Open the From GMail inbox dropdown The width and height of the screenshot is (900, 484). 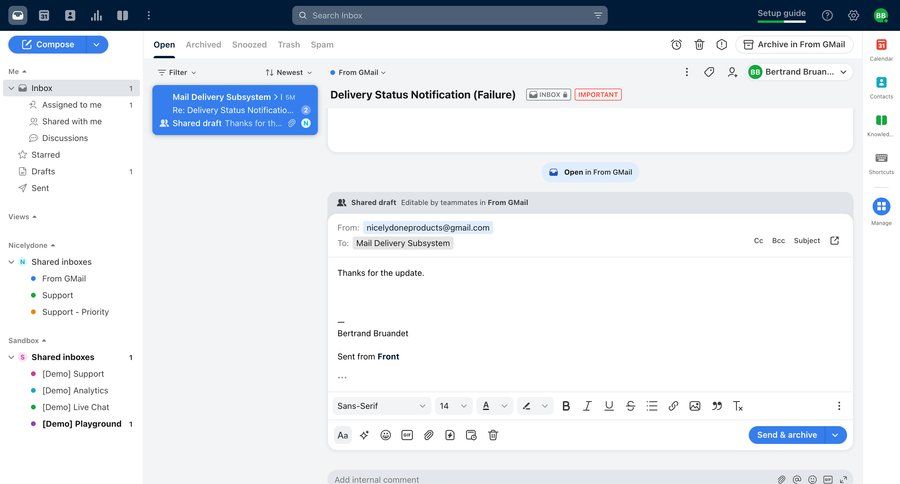358,72
